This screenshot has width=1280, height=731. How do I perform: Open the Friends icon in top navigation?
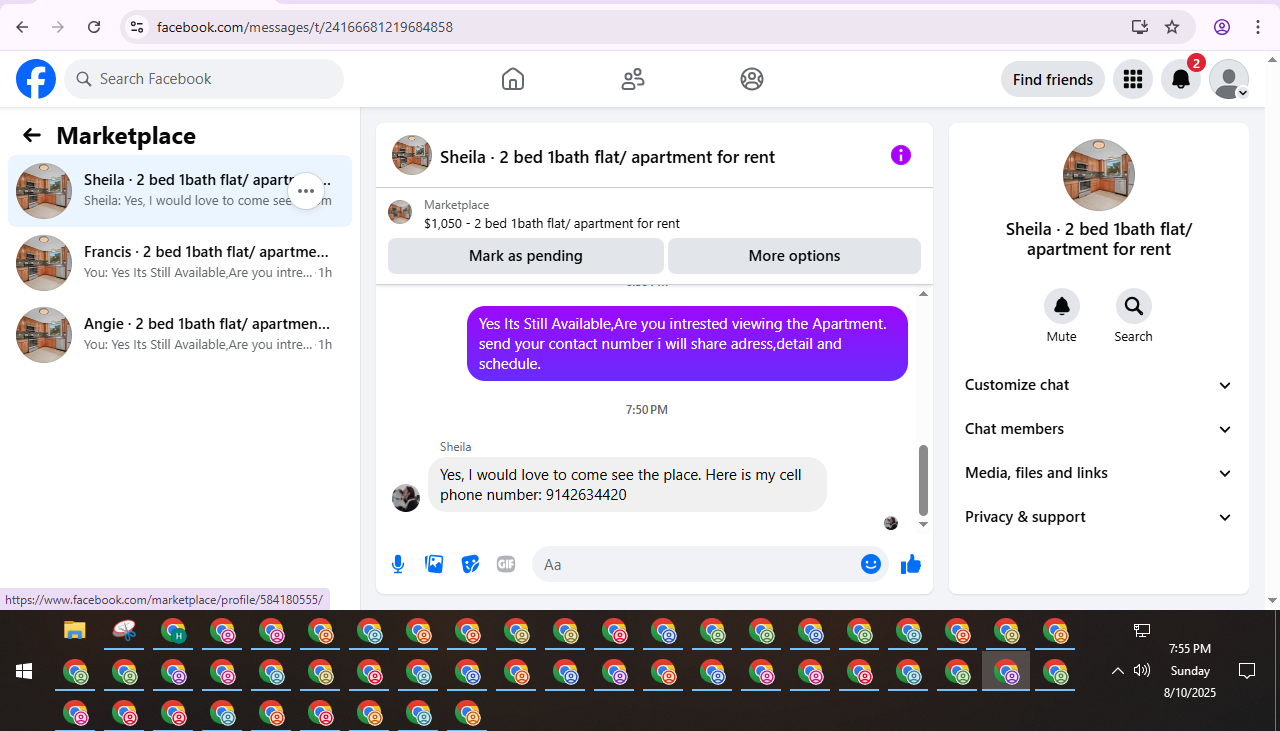(633, 79)
